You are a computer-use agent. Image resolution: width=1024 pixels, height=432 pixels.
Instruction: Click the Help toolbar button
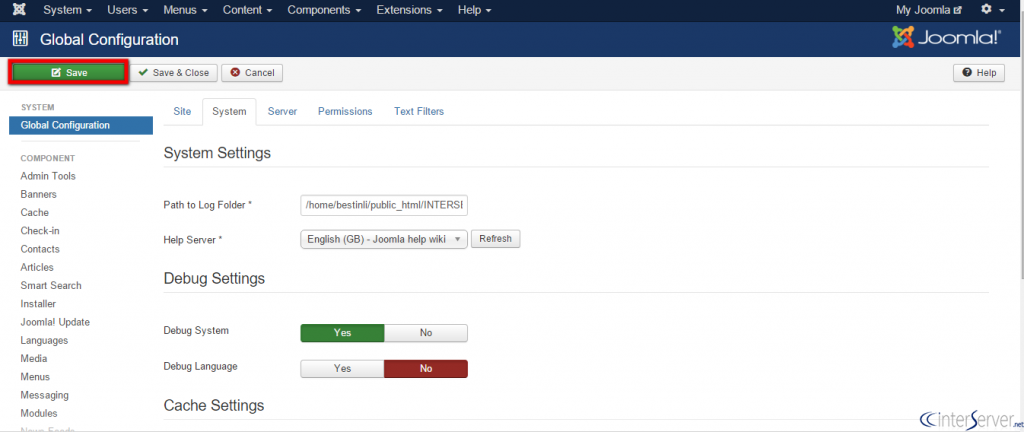coord(979,72)
